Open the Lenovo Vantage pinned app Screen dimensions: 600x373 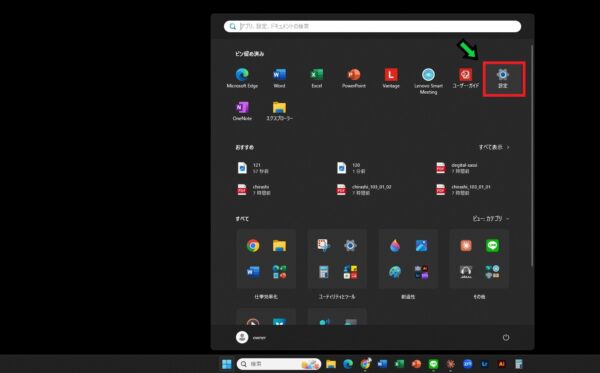pyautogui.click(x=391, y=78)
